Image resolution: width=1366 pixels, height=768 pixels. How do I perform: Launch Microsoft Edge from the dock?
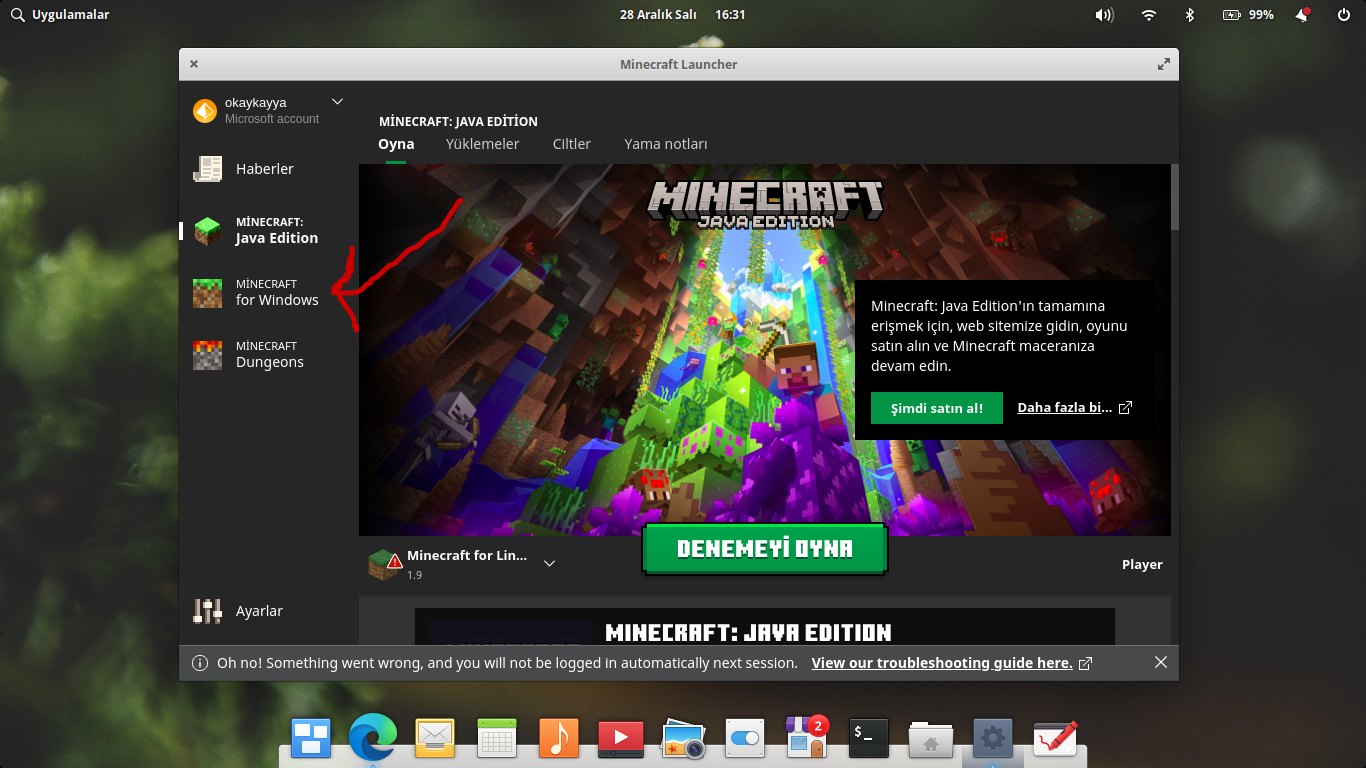pos(373,739)
